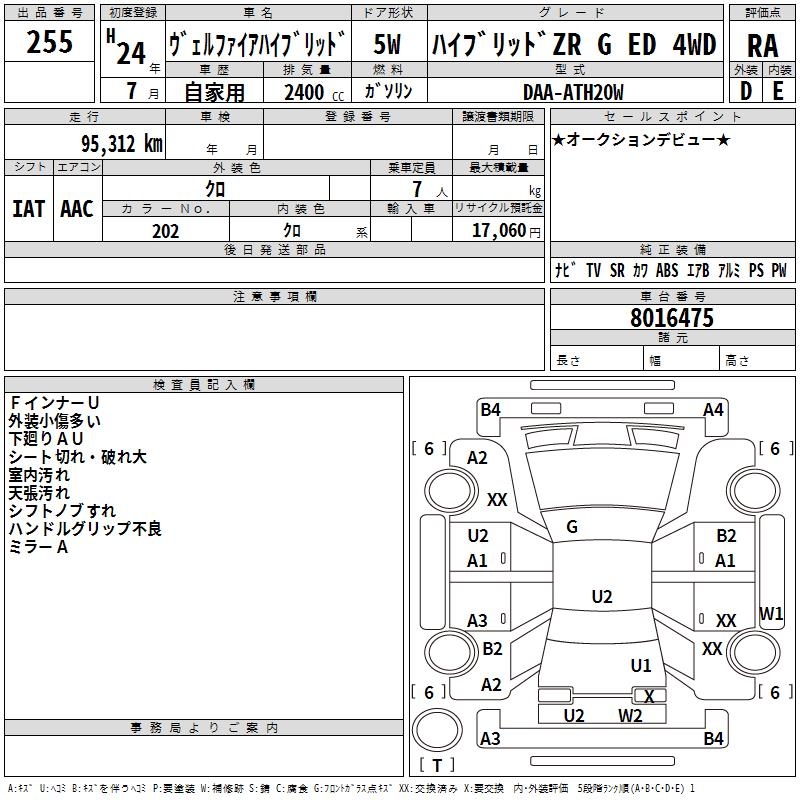This screenshot has height=800, width=800.
Task: Select inspector note ハンドルグリップ不良
Action: point(85,529)
